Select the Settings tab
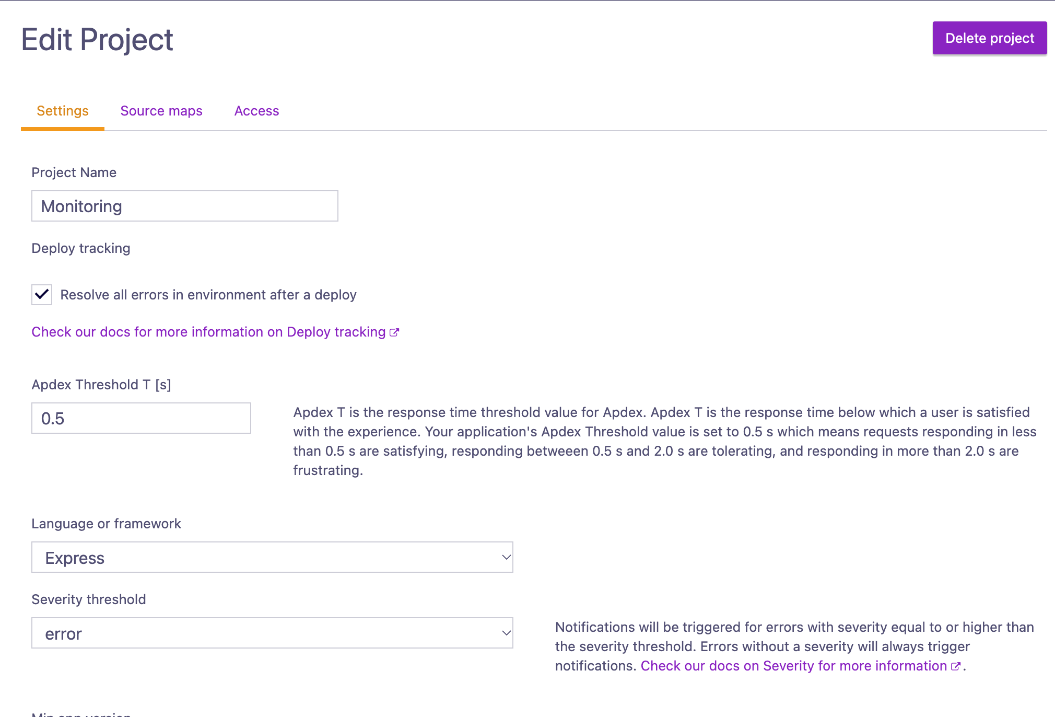Viewport: 1055px width, 717px height. pyautogui.click(x=63, y=111)
